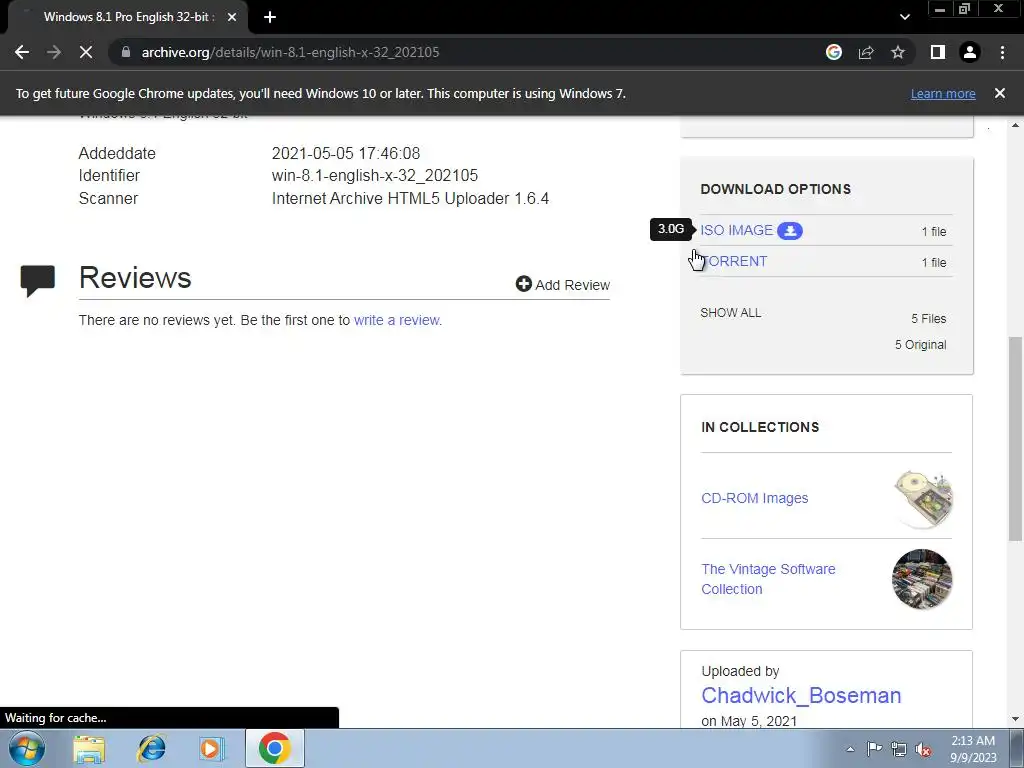Click the IN COLLECTIONS heading
The width and height of the screenshot is (1024, 768).
tap(760, 427)
